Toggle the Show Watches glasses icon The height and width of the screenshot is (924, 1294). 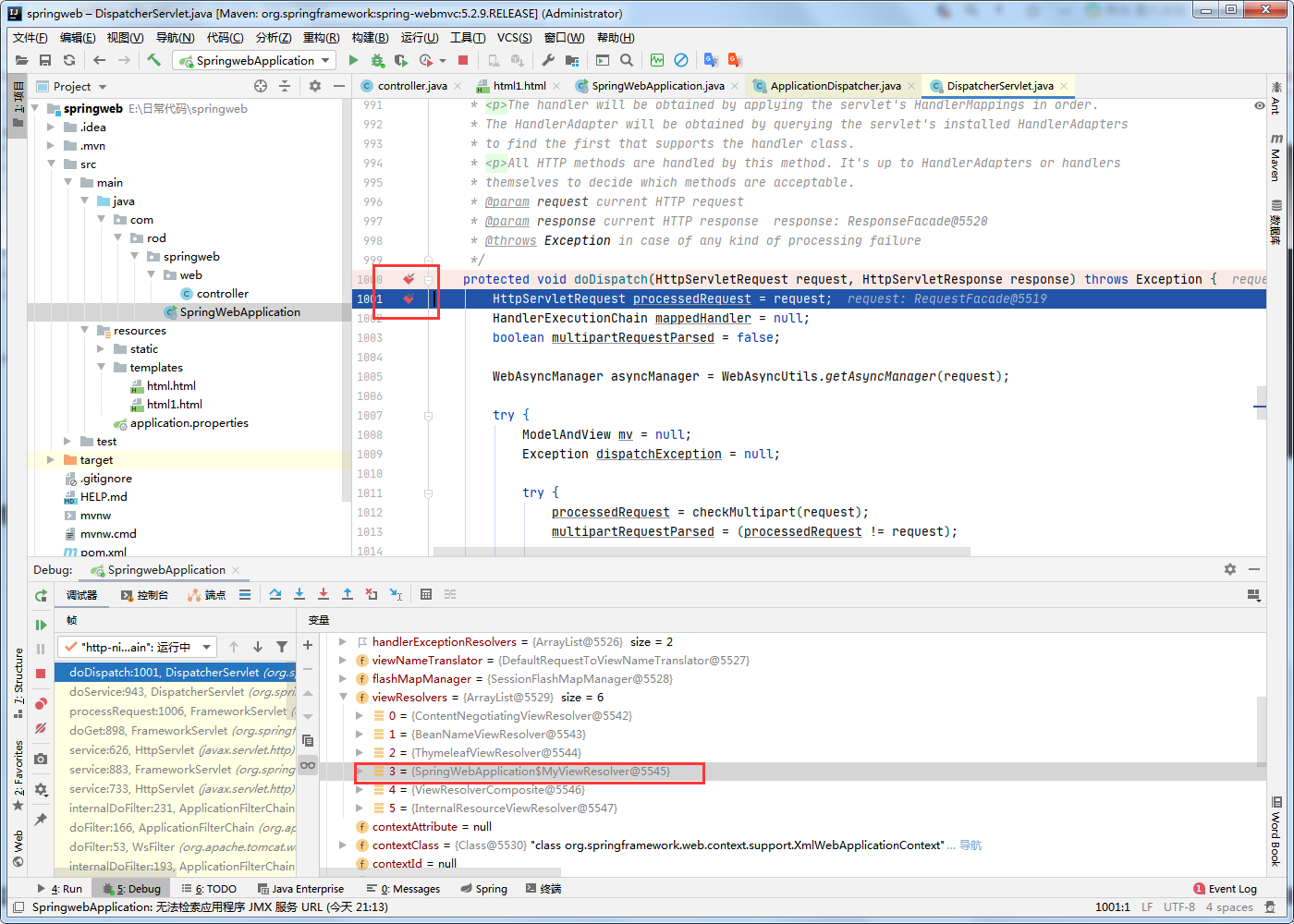click(x=308, y=765)
